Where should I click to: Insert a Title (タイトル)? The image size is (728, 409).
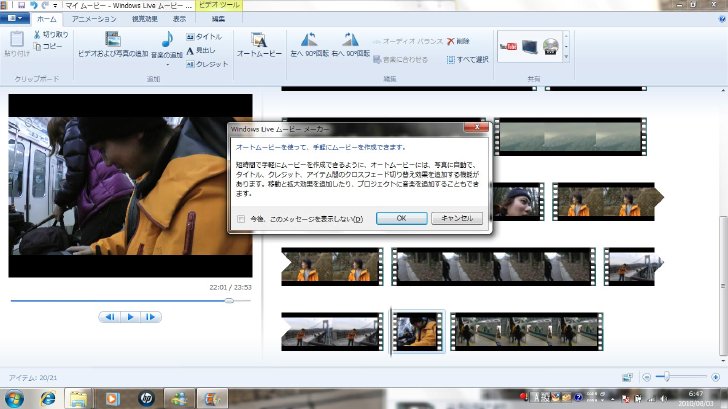click(x=204, y=37)
